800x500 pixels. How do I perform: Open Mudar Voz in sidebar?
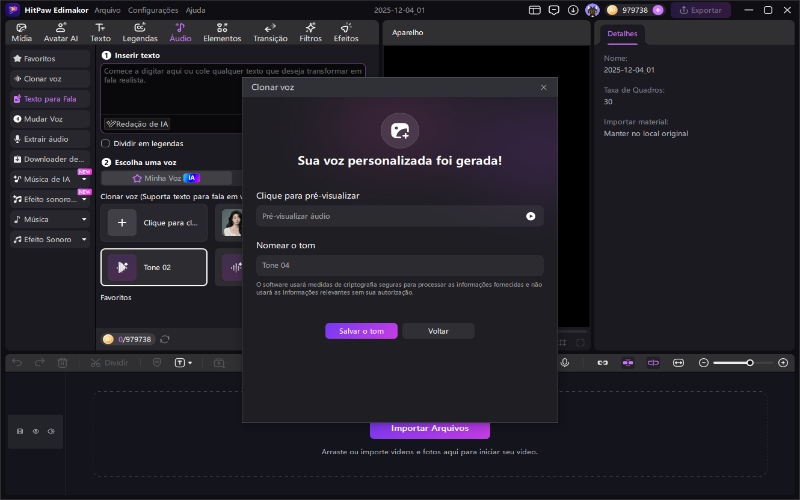coord(50,119)
